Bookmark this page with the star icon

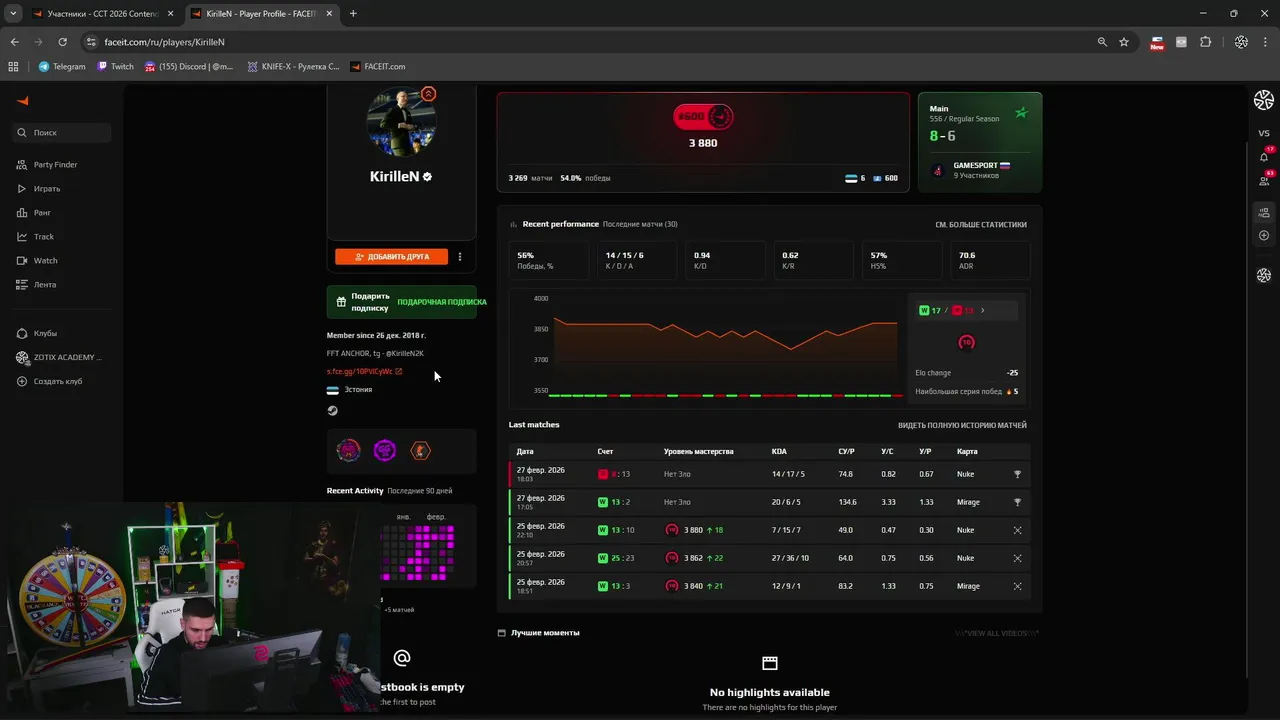1124,42
